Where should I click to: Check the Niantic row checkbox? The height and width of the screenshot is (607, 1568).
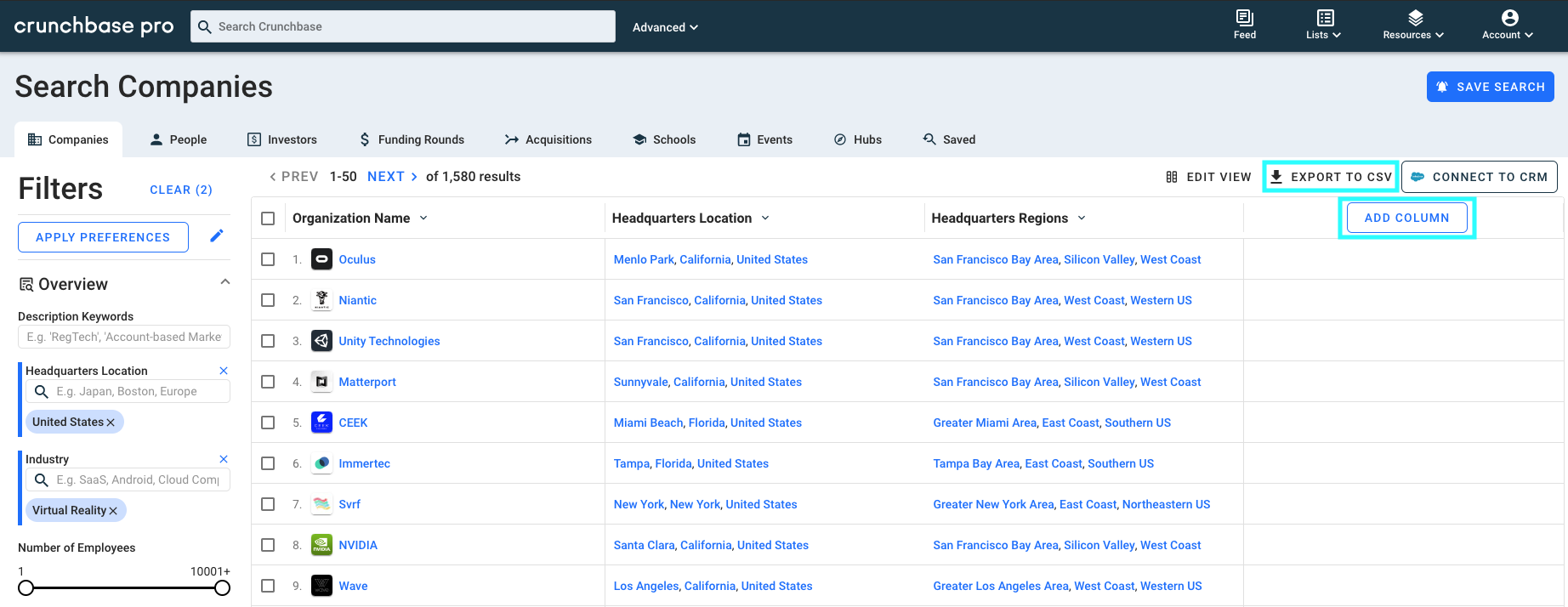point(268,300)
